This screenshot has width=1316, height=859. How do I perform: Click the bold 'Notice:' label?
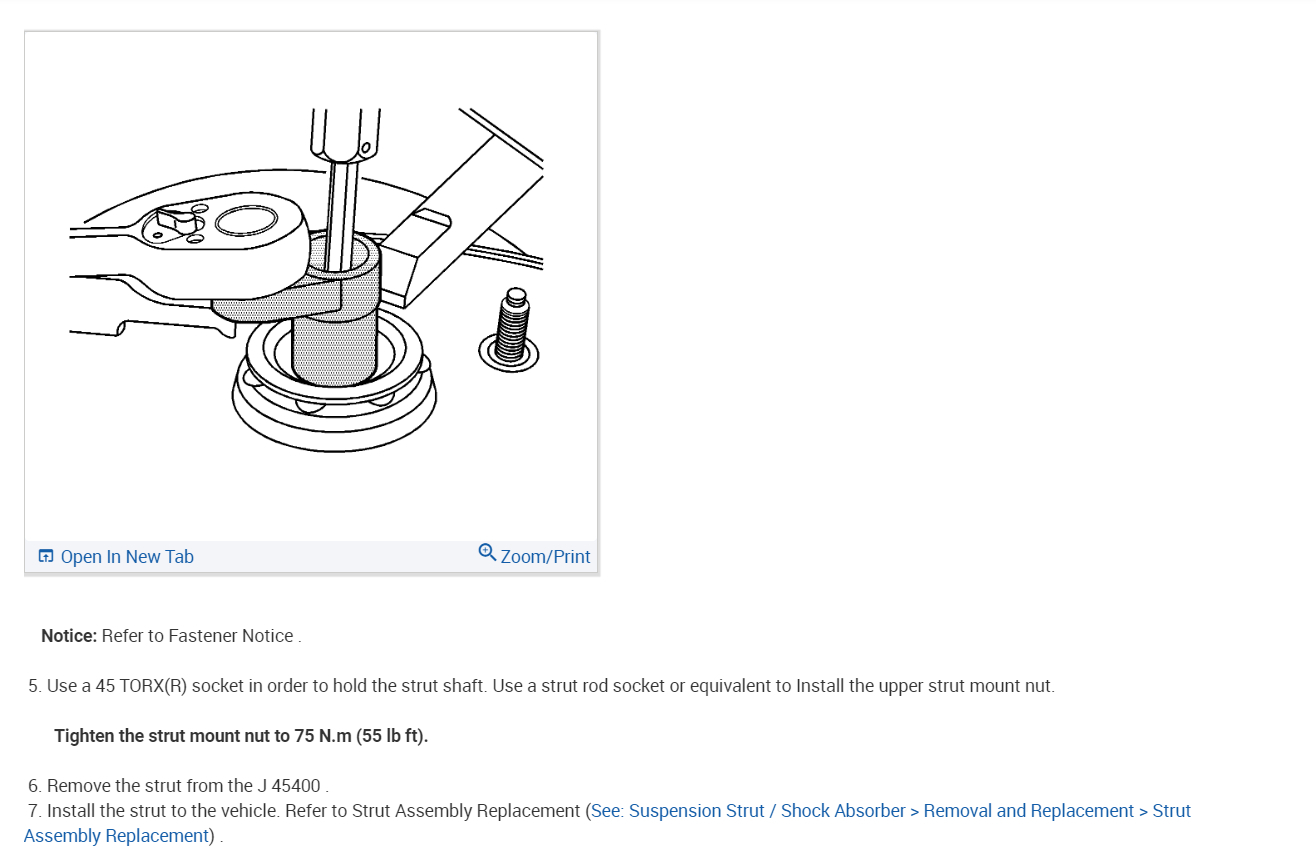click(x=69, y=636)
